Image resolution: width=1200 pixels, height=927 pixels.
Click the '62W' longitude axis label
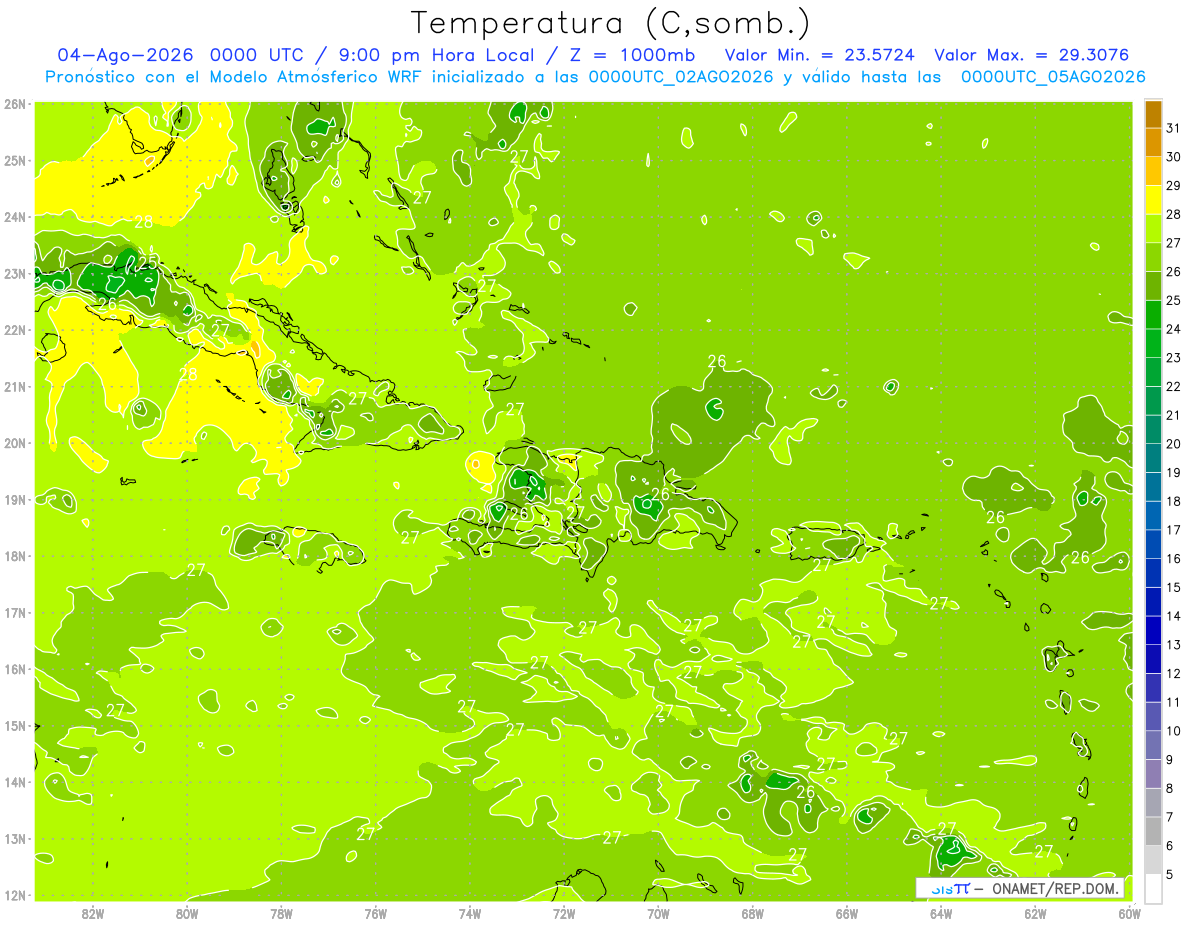[x=1035, y=913]
